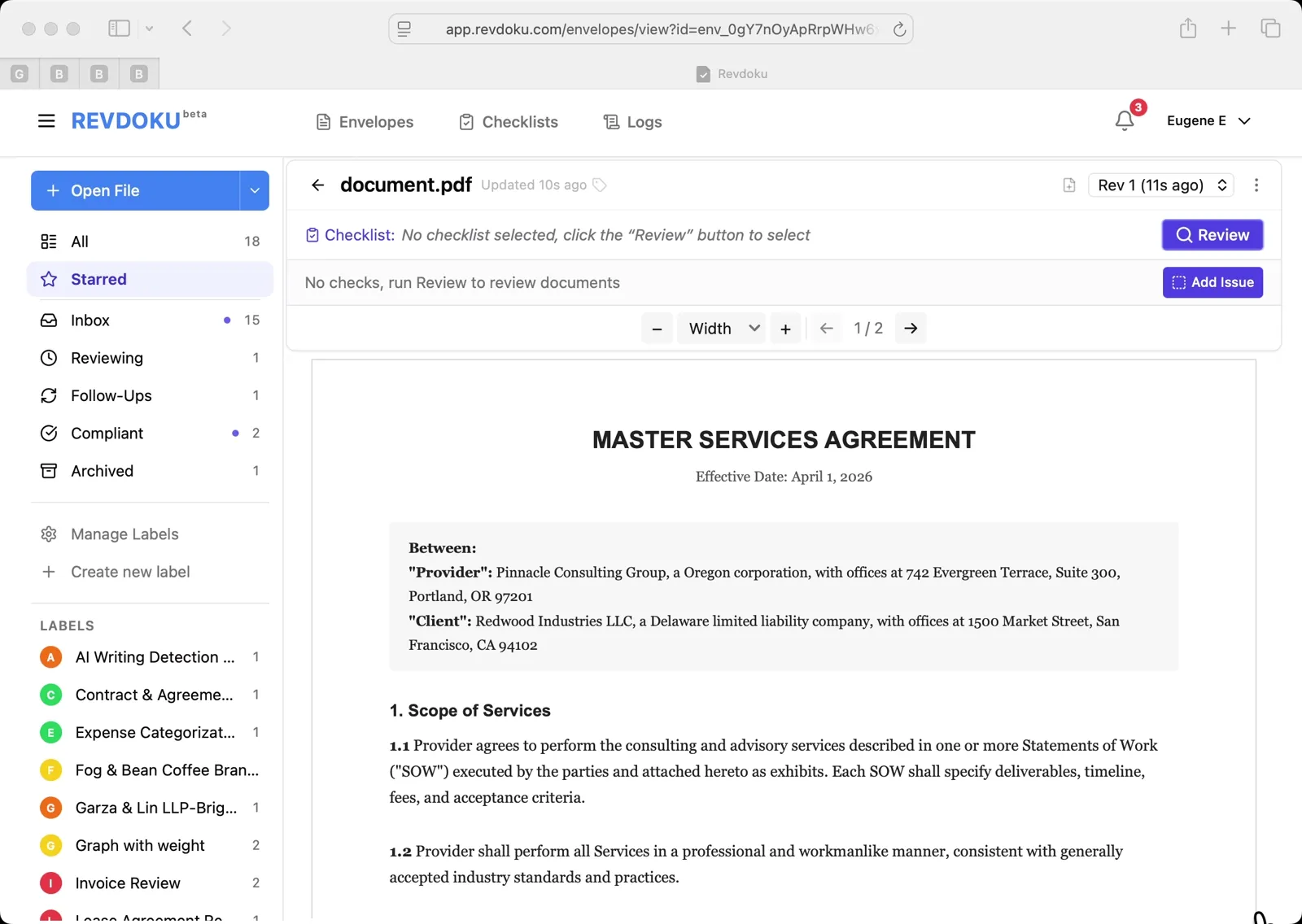Click the plus button to zoom in
The image size is (1302, 924).
click(x=785, y=328)
